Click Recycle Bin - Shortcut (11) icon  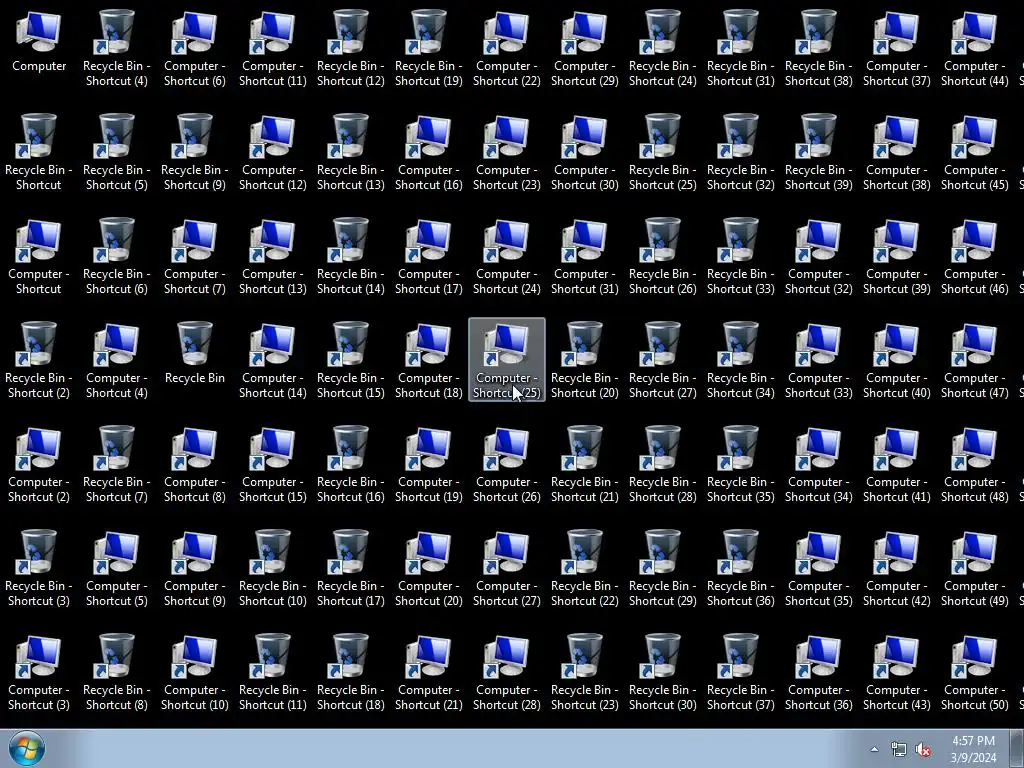(x=272, y=672)
